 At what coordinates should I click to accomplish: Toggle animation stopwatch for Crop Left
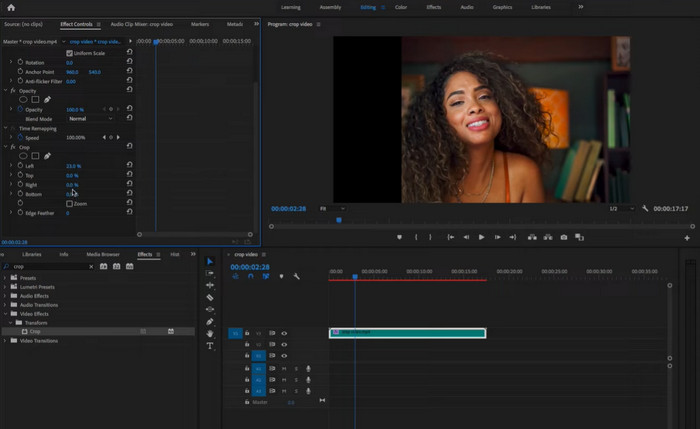pyautogui.click(x=20, y=165)
